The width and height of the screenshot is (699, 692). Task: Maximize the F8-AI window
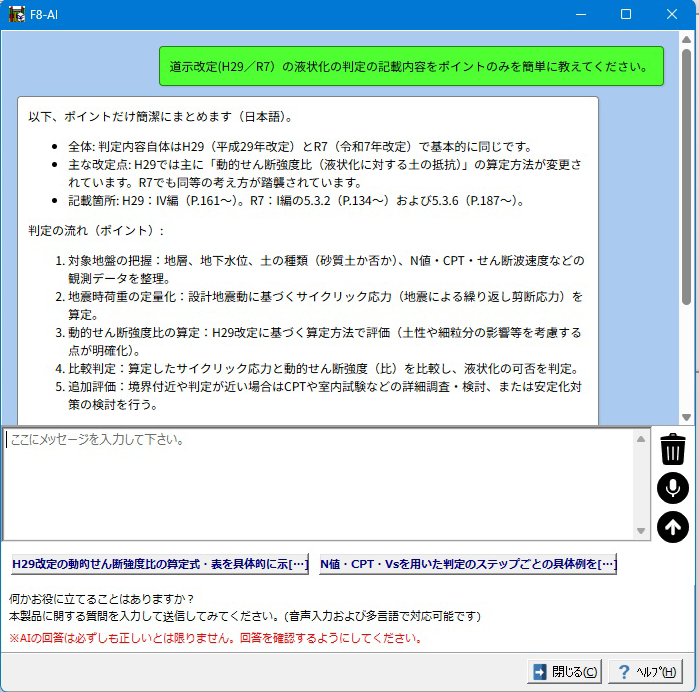[x=626, y=14]
